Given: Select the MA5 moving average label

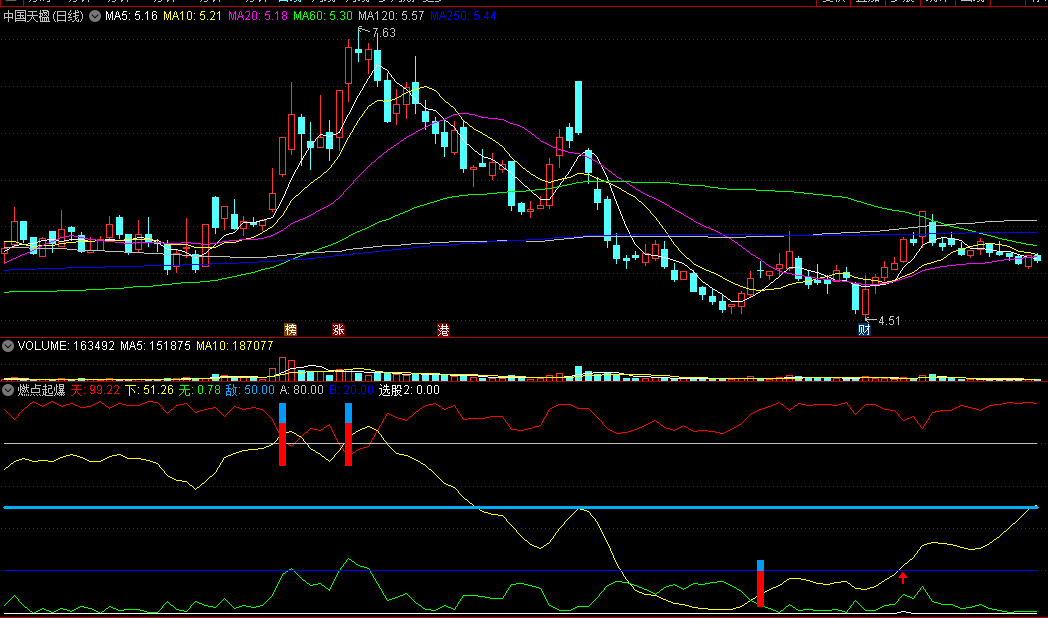Looking at the screenshot, I should 131,16.
